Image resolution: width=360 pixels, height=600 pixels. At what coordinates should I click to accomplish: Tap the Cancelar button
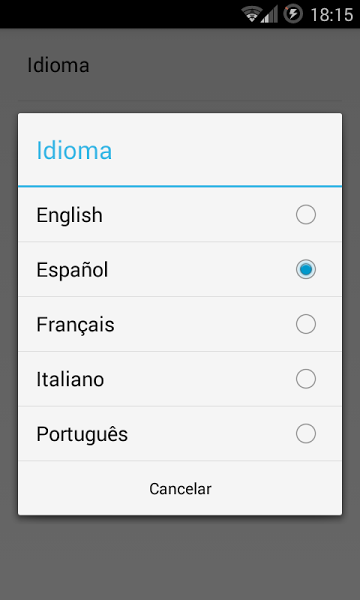(x=180, y=488)
